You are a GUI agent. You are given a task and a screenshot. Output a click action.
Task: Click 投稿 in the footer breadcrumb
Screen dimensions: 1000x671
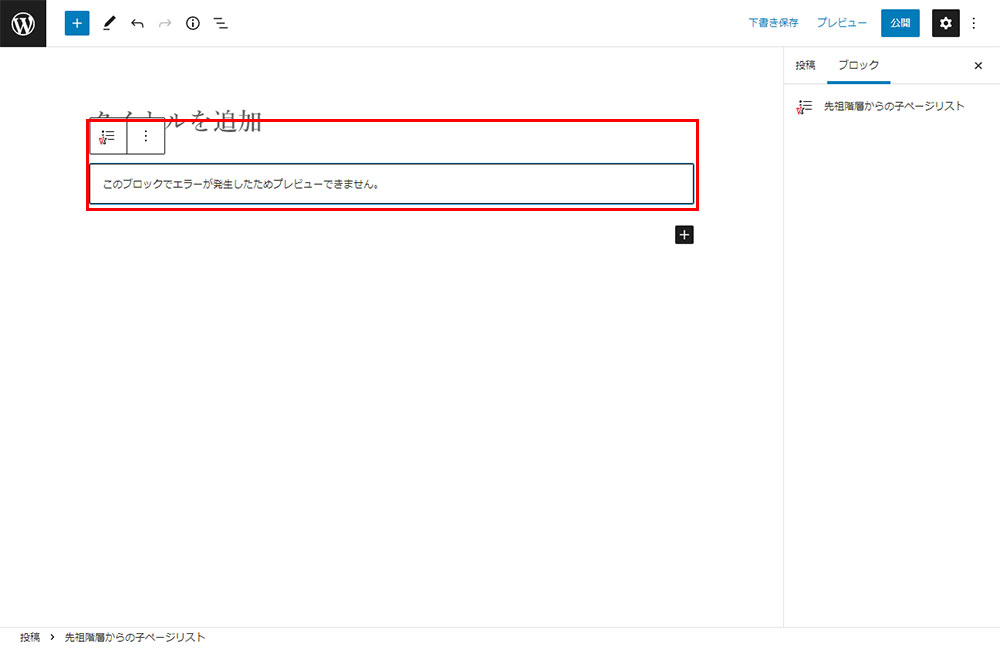tap(30, 637)
